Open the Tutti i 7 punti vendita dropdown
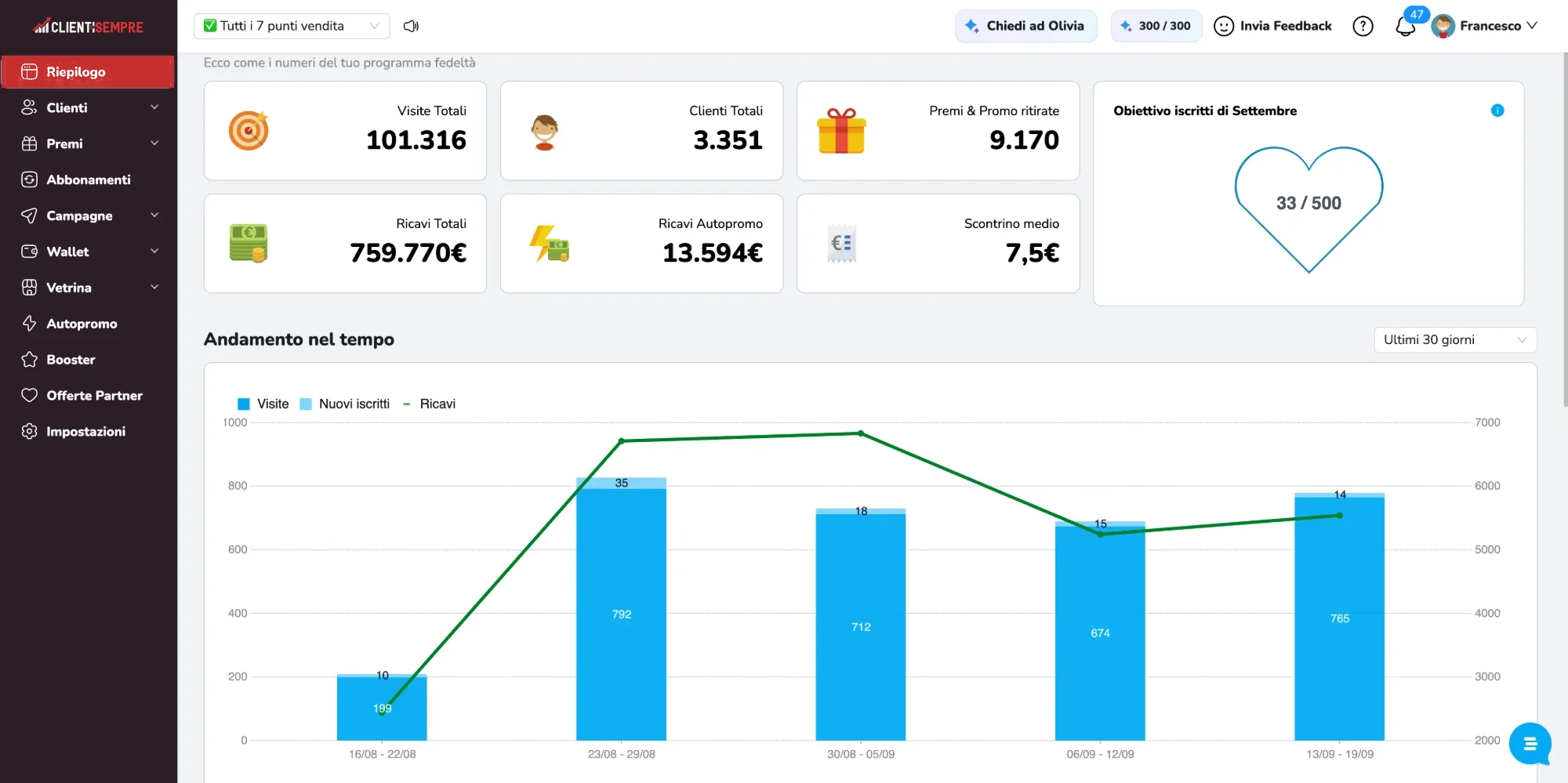1568x783 pixels. tap(292, 26)
